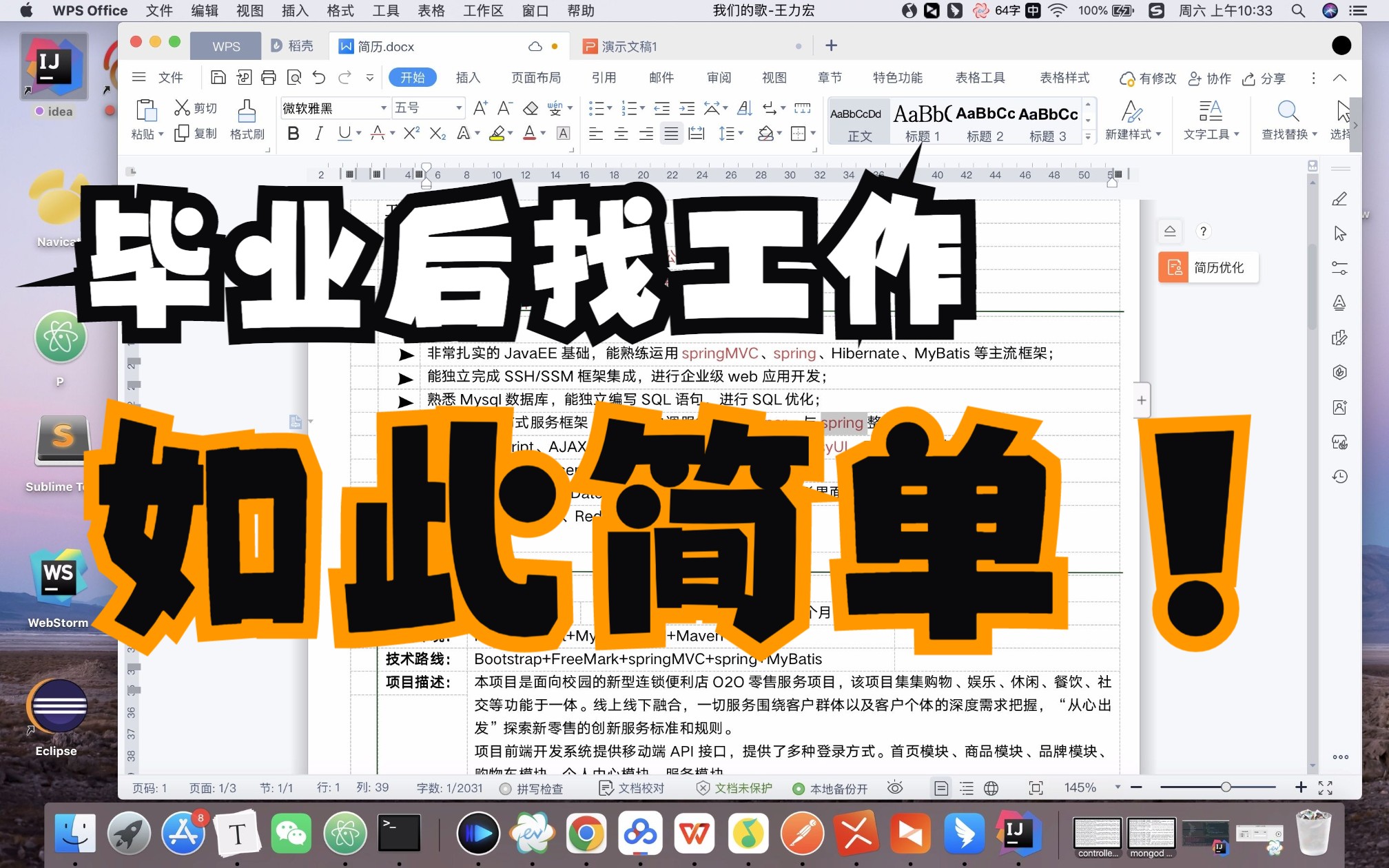Open the font size dropdown (五号)
1389x868 pixels.
(459, 108)
